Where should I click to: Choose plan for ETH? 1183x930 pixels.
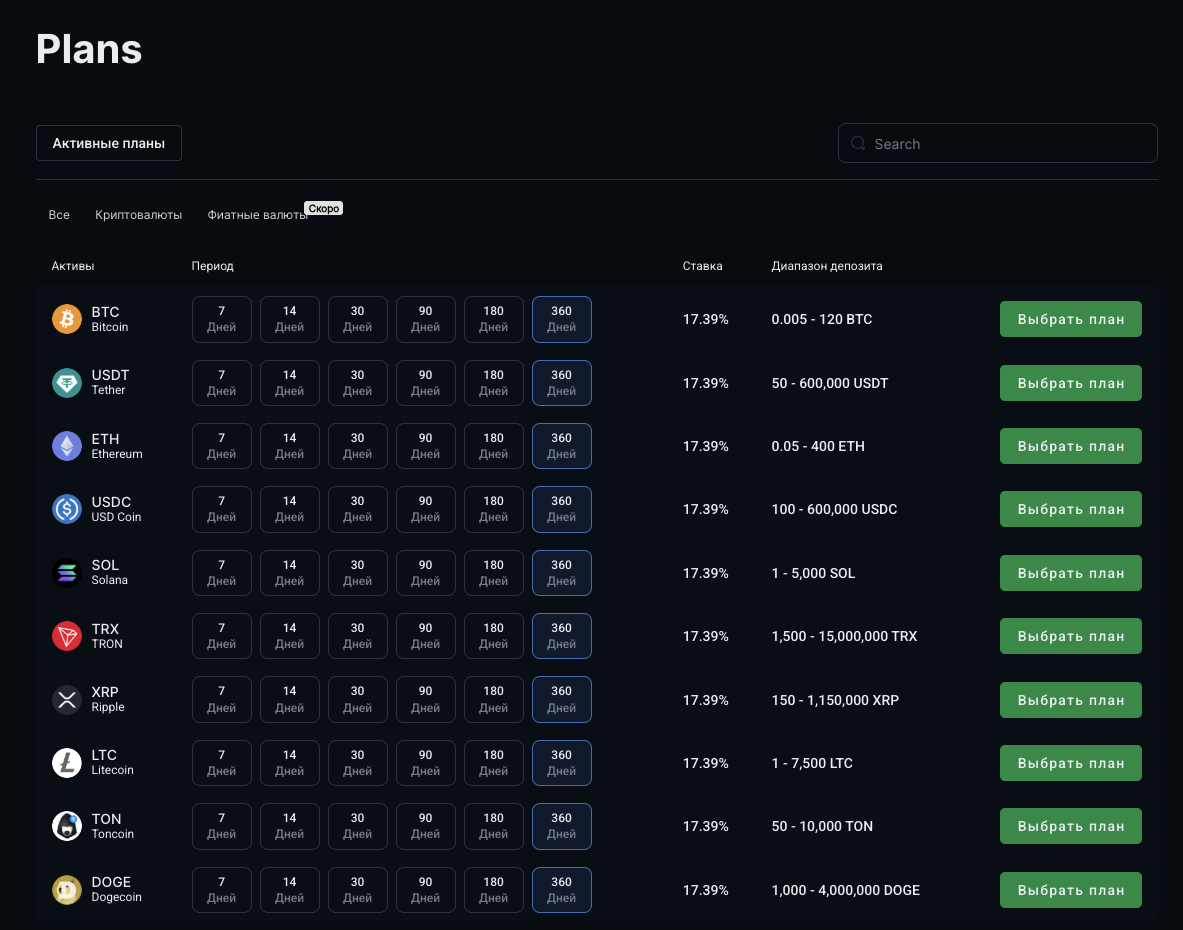(x=1071, y=446)
